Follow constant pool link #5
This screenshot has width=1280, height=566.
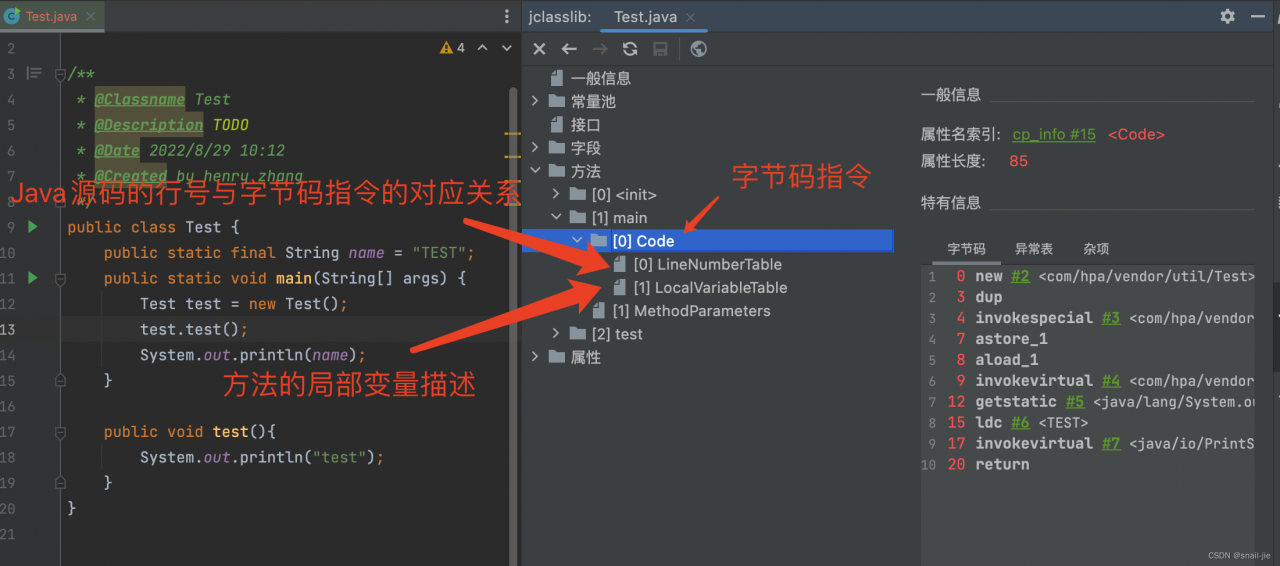tap(1074, 402)
